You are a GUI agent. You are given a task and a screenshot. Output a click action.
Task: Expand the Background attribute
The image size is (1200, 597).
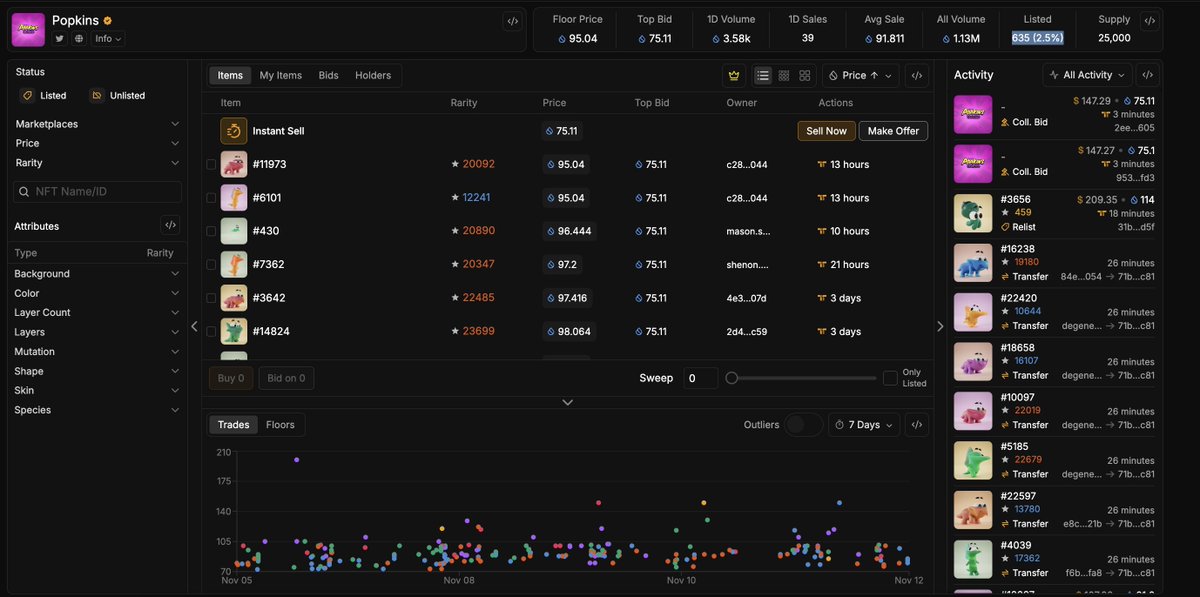(98, 273)
